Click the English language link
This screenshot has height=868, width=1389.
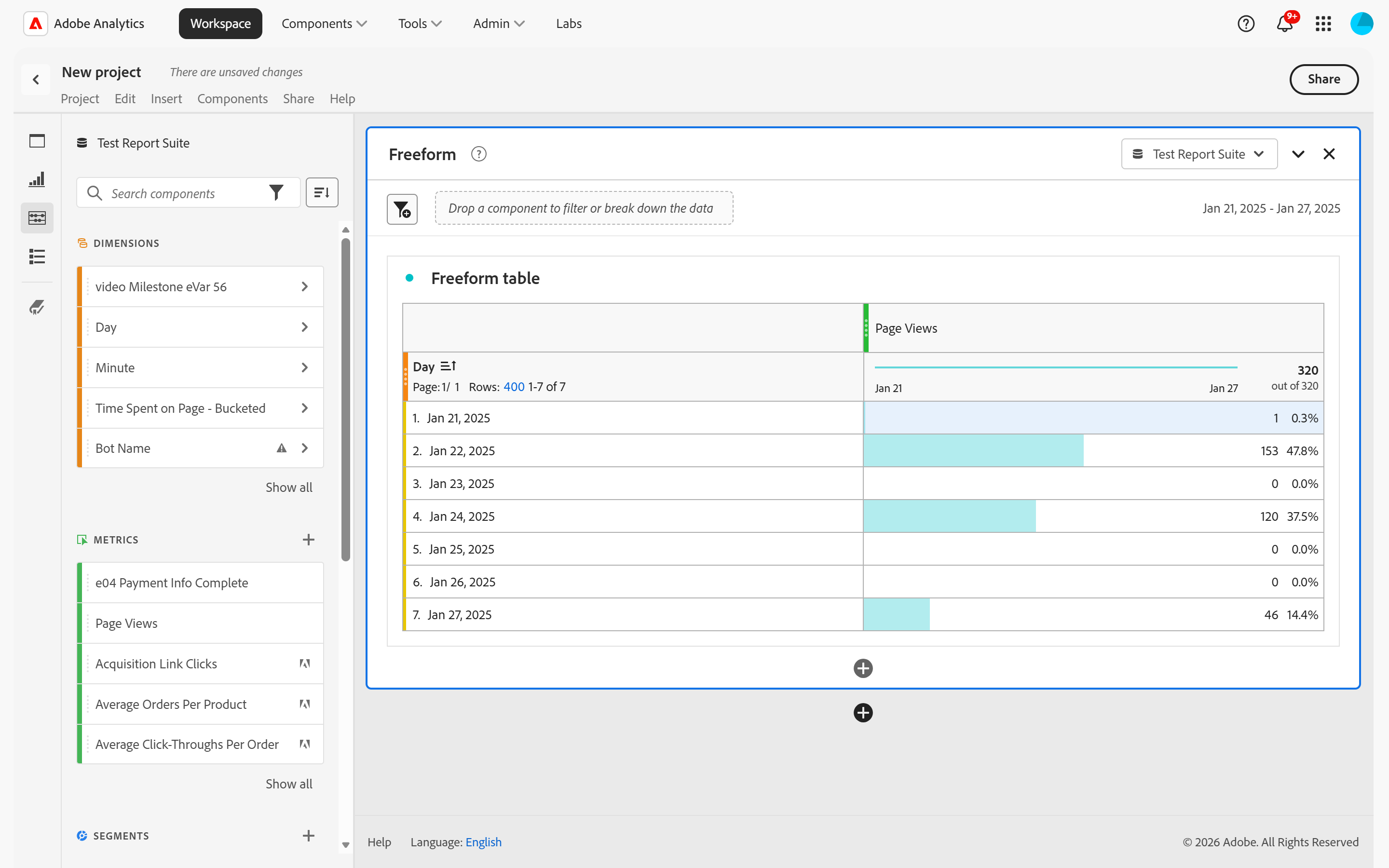[483, 842]
